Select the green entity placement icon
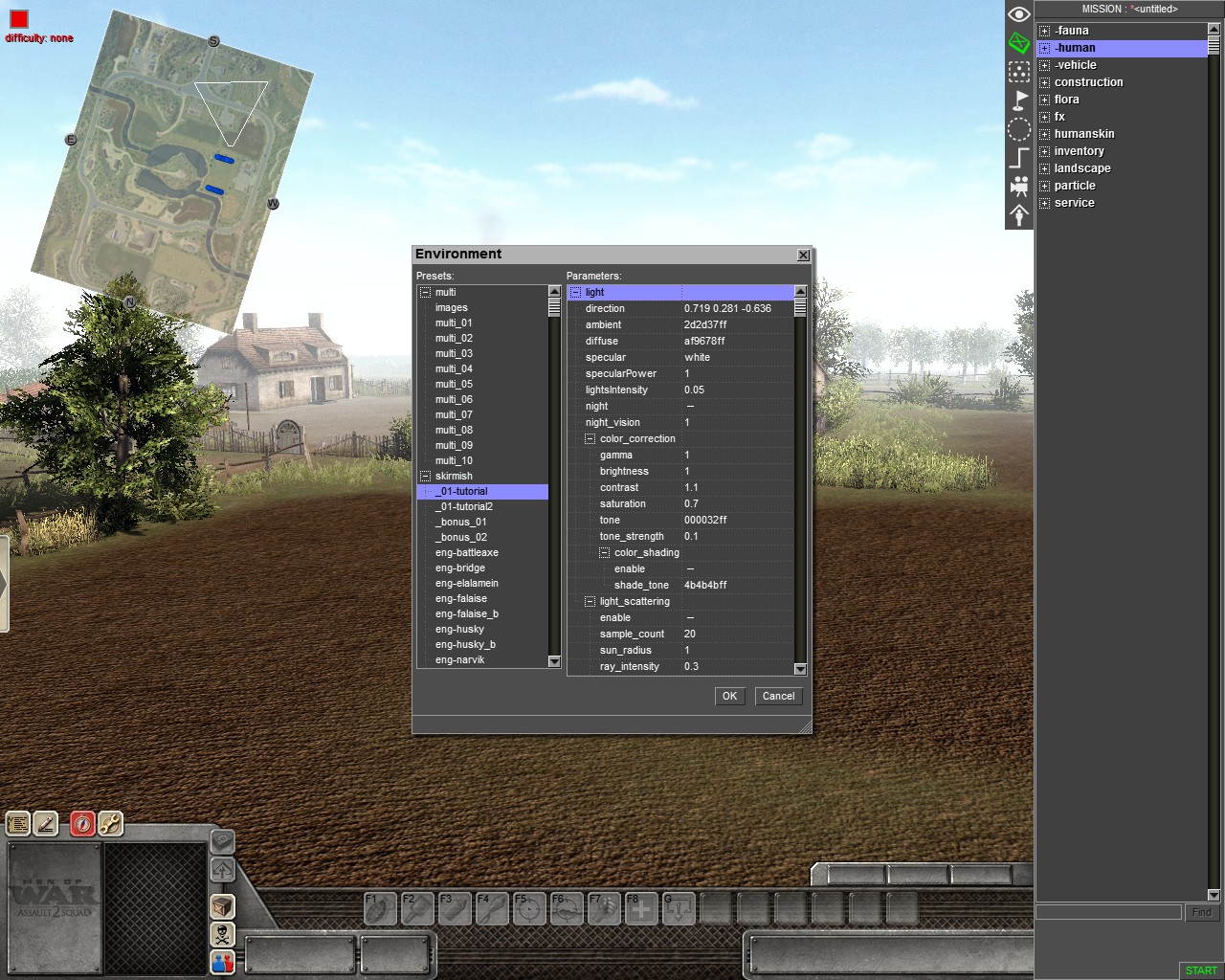1225x980 pixels. coord(1019,42)
